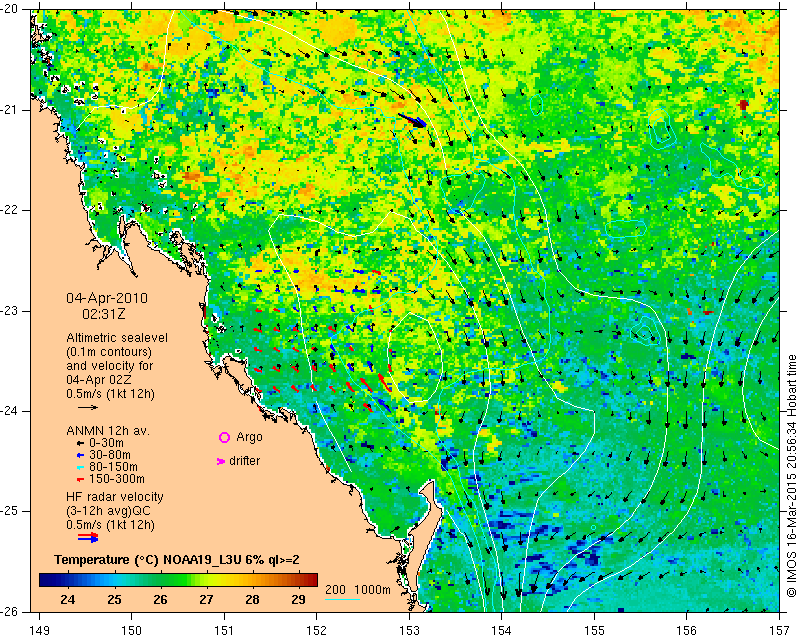Click the '80-150m' depth label
The width and height of the screenshot is (800, 640).
(x=113, y=467)
